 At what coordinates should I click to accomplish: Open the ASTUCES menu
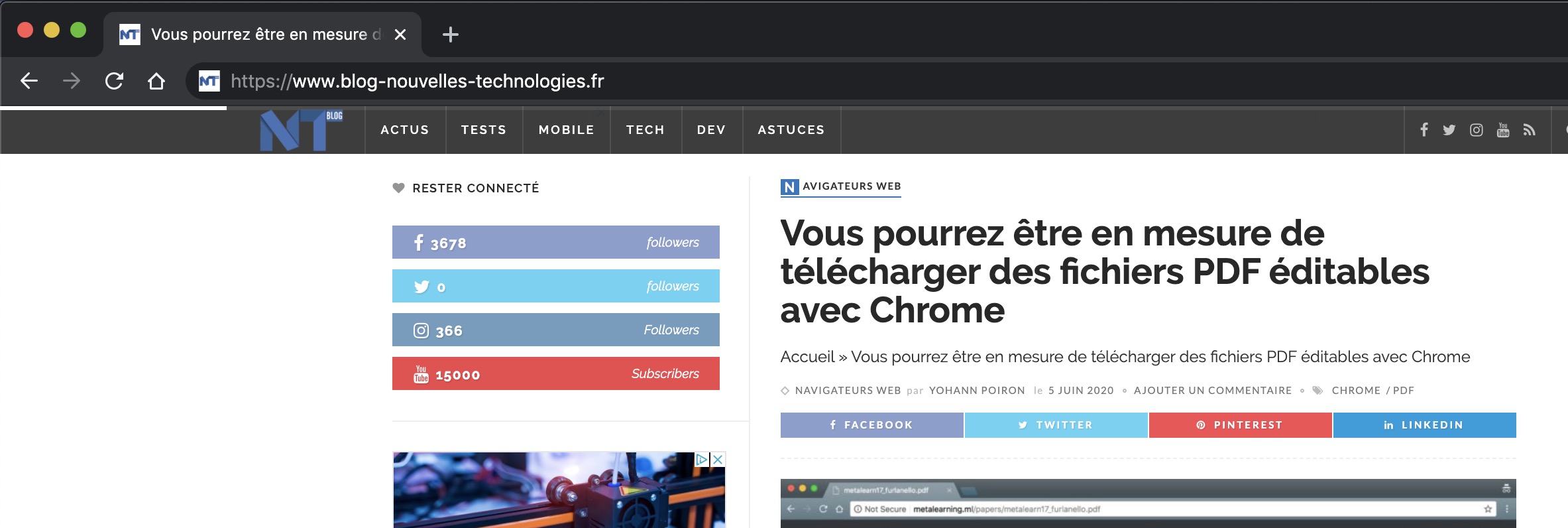coord(791,130)
